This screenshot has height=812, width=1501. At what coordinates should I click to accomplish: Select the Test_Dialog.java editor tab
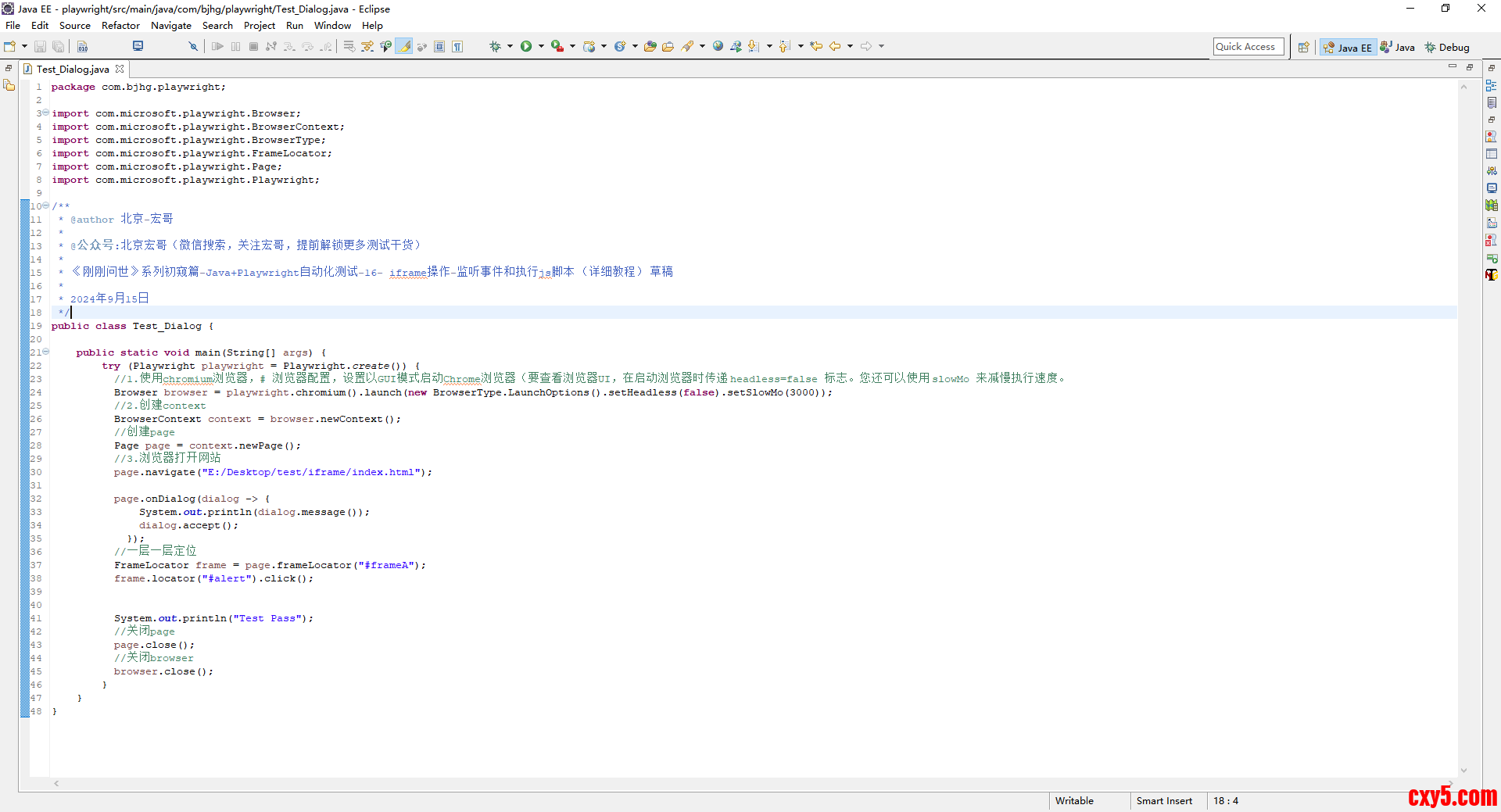[x=73, y=70]
